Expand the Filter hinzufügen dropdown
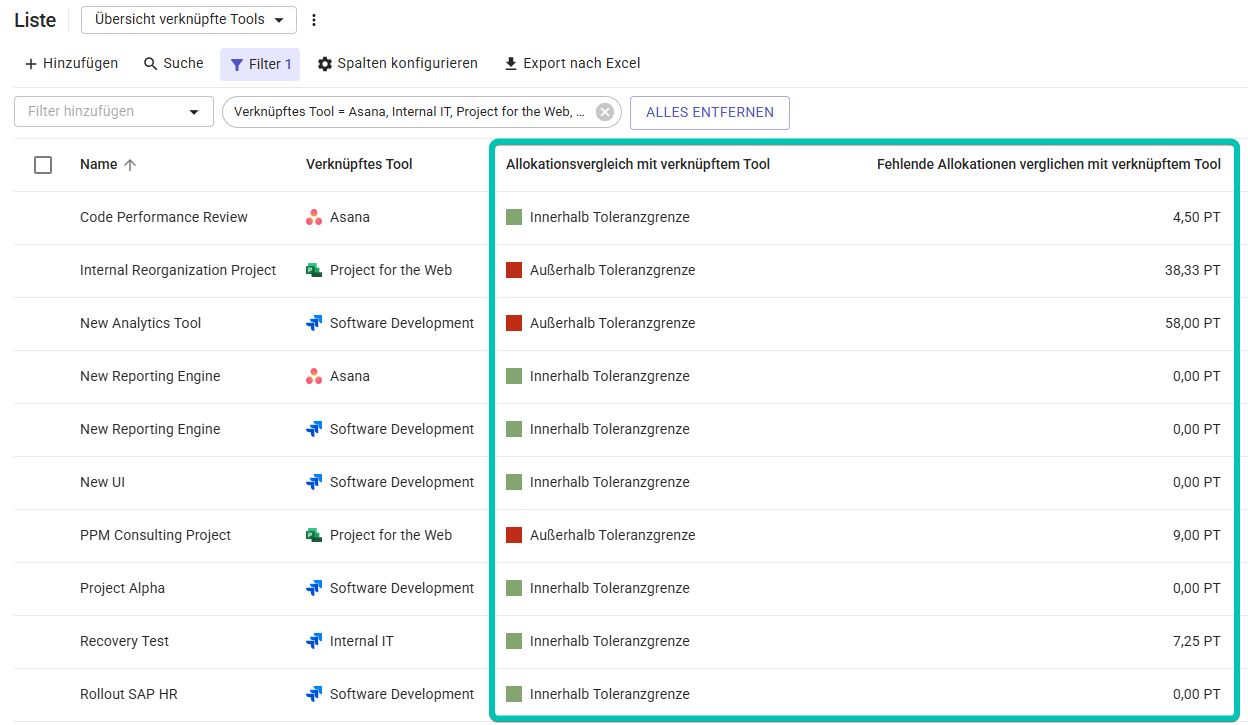Screen dimensions: 1248x725 [x=114, y=112]
